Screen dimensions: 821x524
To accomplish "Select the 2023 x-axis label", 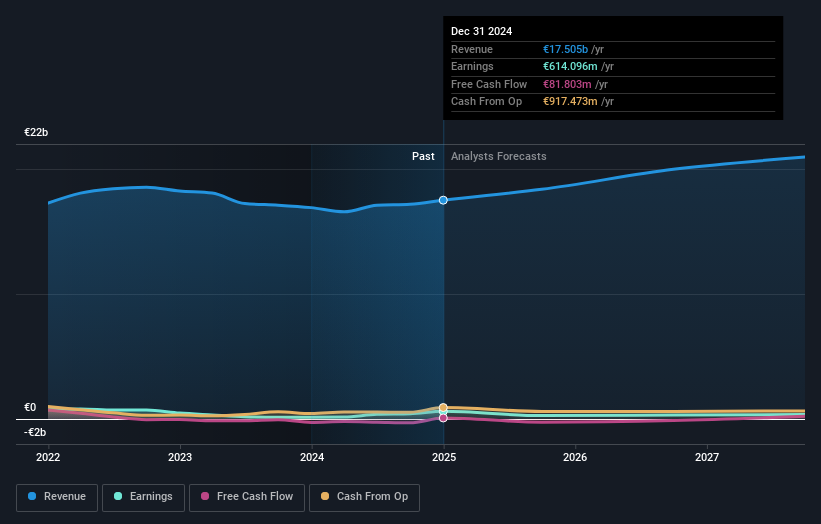I will 180,458.
